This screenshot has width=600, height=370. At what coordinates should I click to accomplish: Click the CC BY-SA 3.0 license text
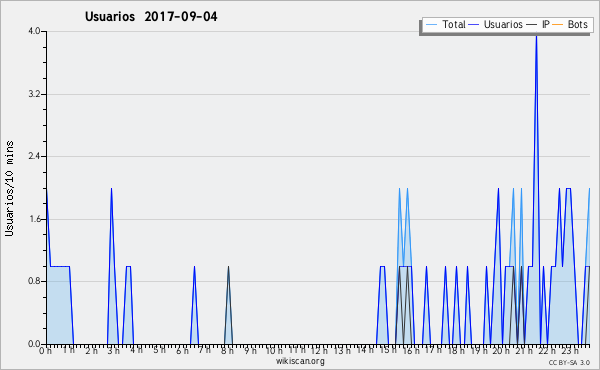[x=569, y=362]
